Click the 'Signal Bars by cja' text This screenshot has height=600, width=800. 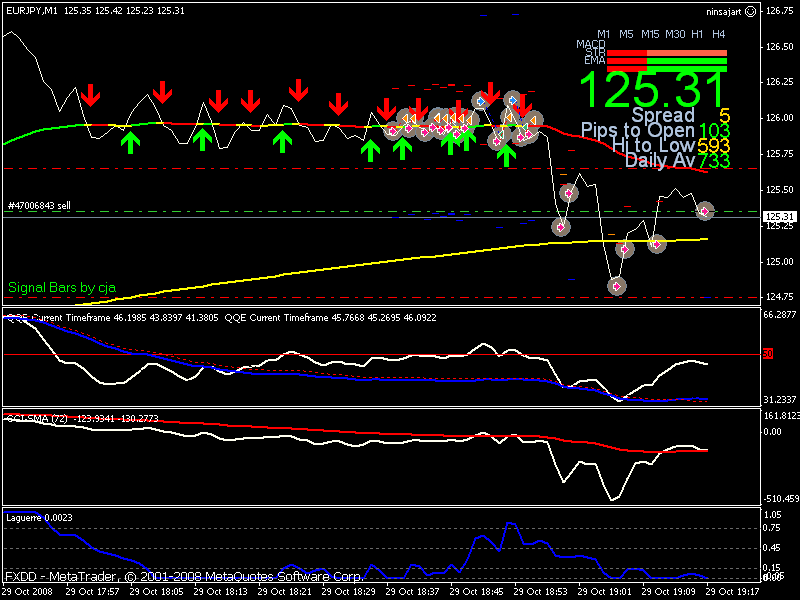[62, 287]
